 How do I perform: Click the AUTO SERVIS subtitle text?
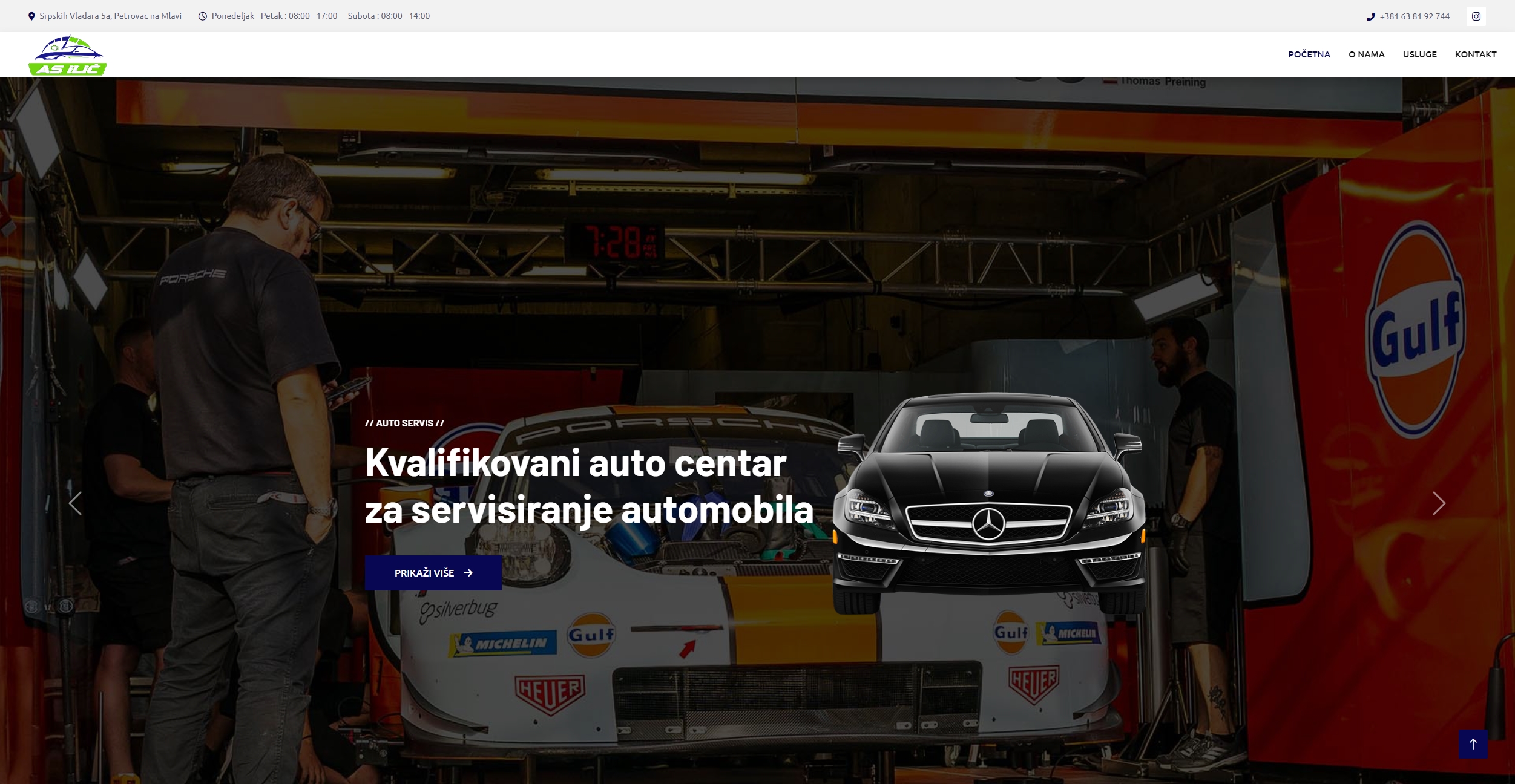pyautogui.click(x=404, y=423)
